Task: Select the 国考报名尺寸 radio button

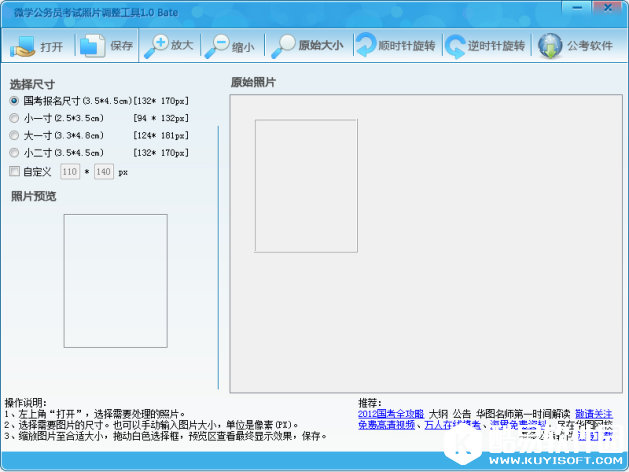Action: point(14,101)
